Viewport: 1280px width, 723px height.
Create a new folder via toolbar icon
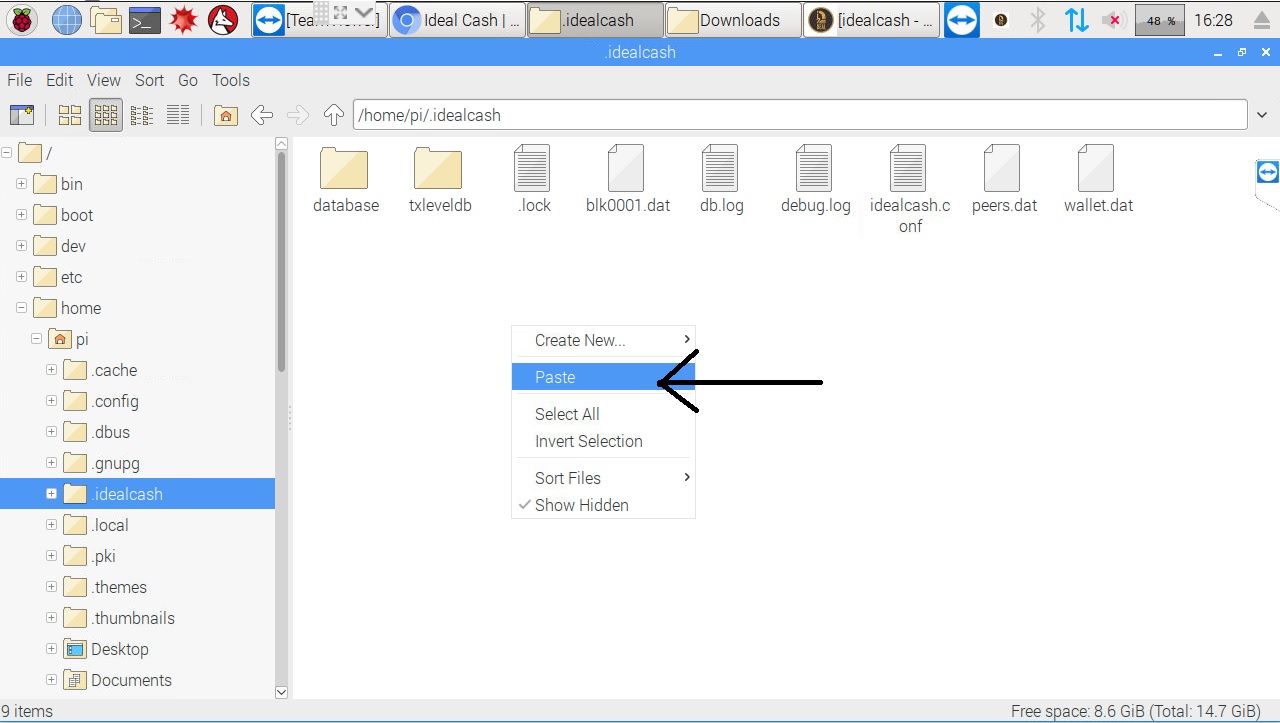click(22, 115)
